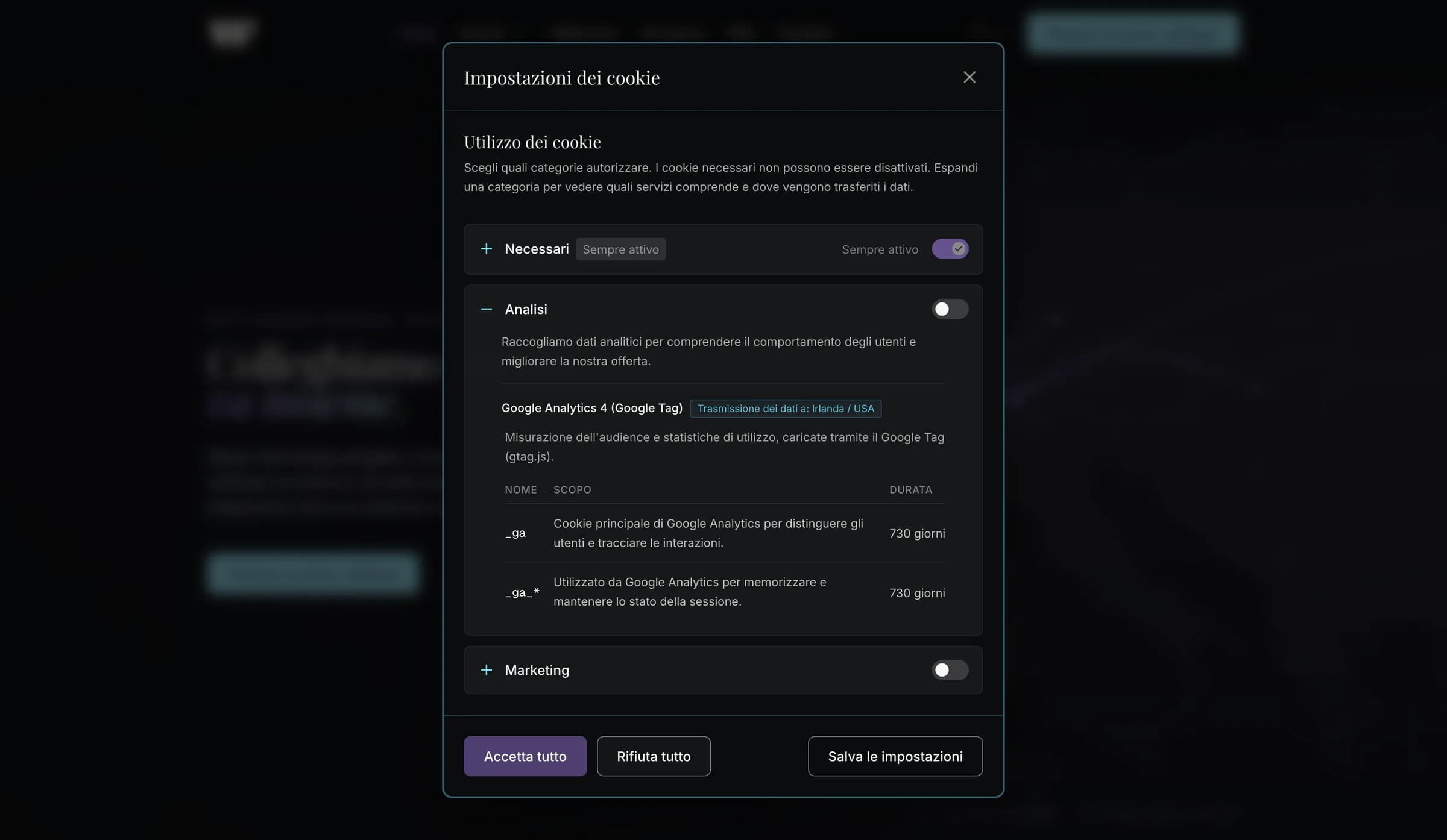Click the Sempre attivo badge next to Necessari
Image resolution: width=1447 pixels, height=840 pixels.
point(620,249)
